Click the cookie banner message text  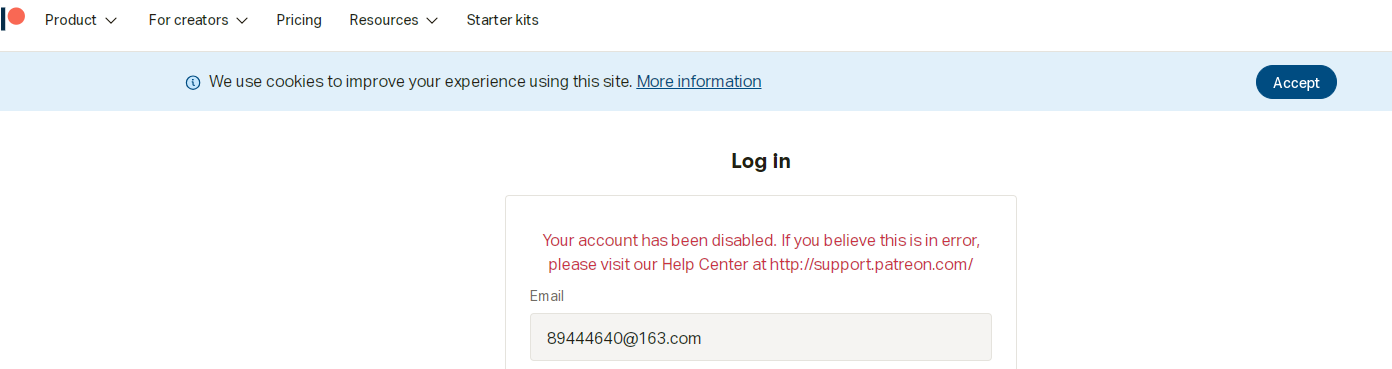(x=421, y=81)
